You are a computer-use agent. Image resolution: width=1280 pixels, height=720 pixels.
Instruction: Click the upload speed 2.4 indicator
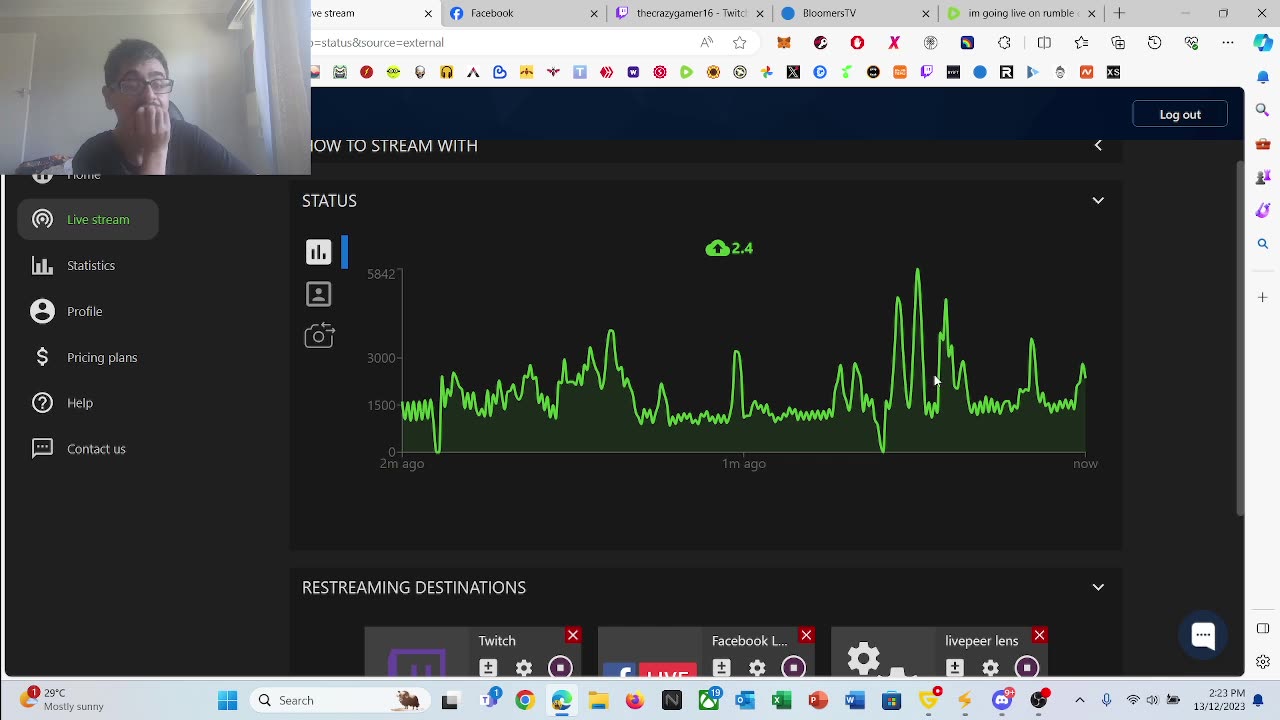pos(729,248)
